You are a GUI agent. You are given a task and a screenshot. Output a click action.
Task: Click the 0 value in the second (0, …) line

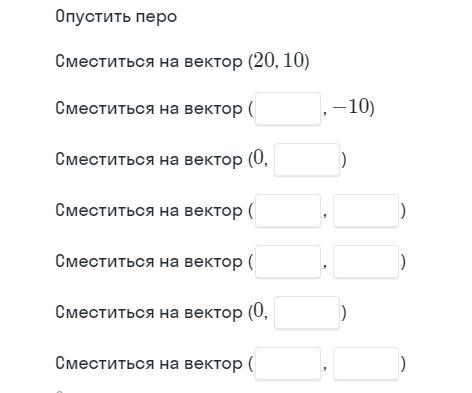258,311
